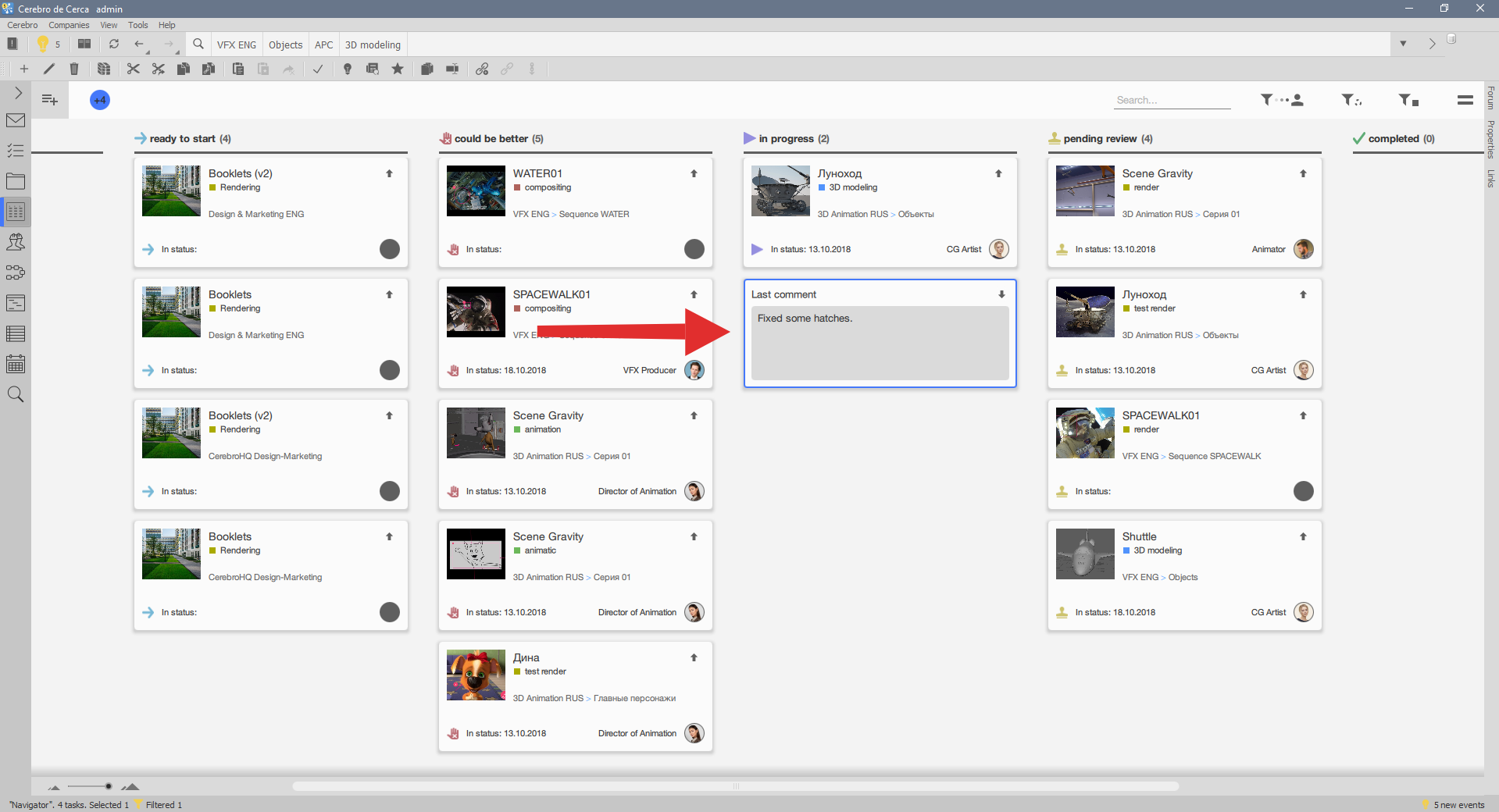Click the tabs overflow right chevron
1499x812 pixels.
[1431, 44]
